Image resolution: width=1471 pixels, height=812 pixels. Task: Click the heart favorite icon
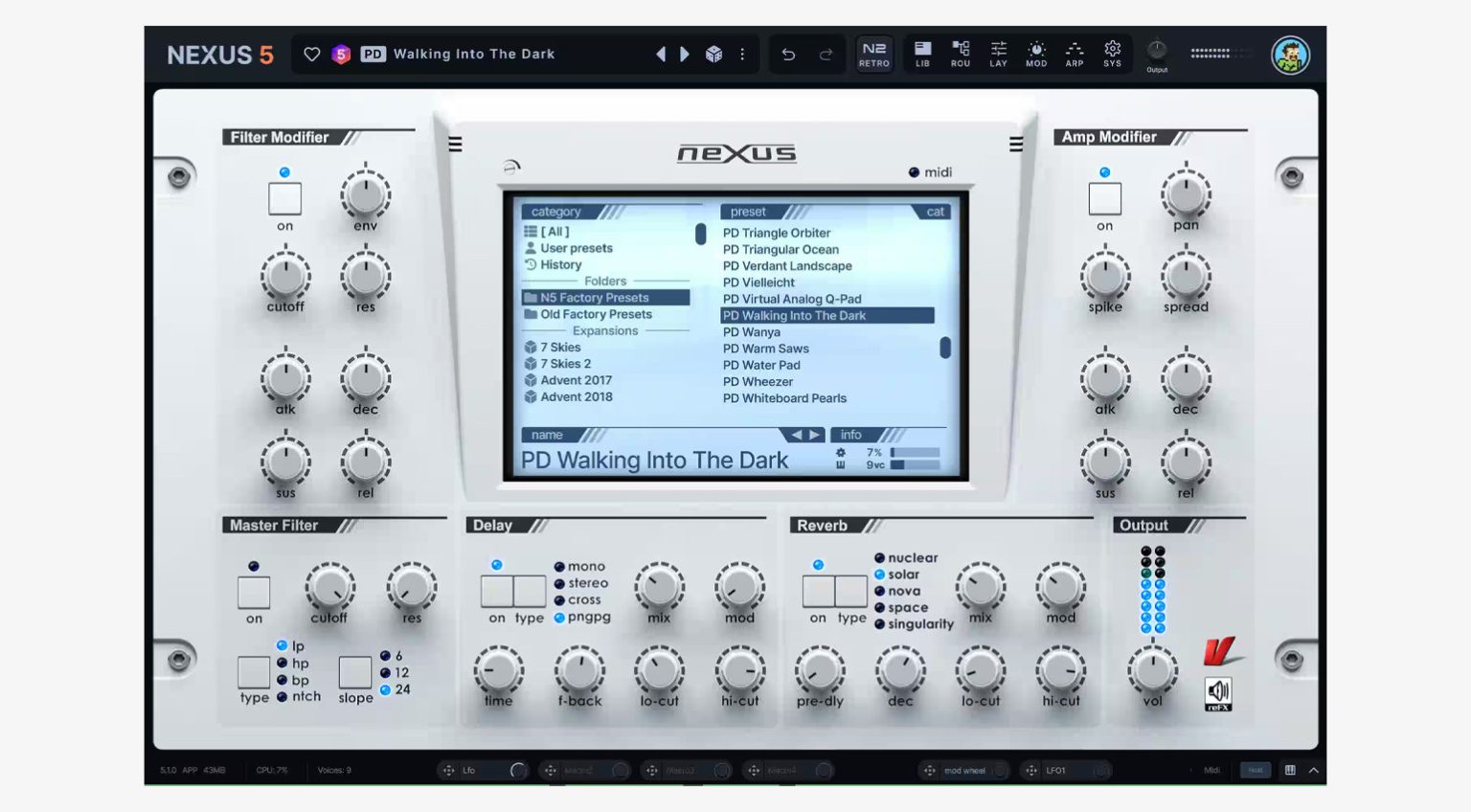(311, 55)
